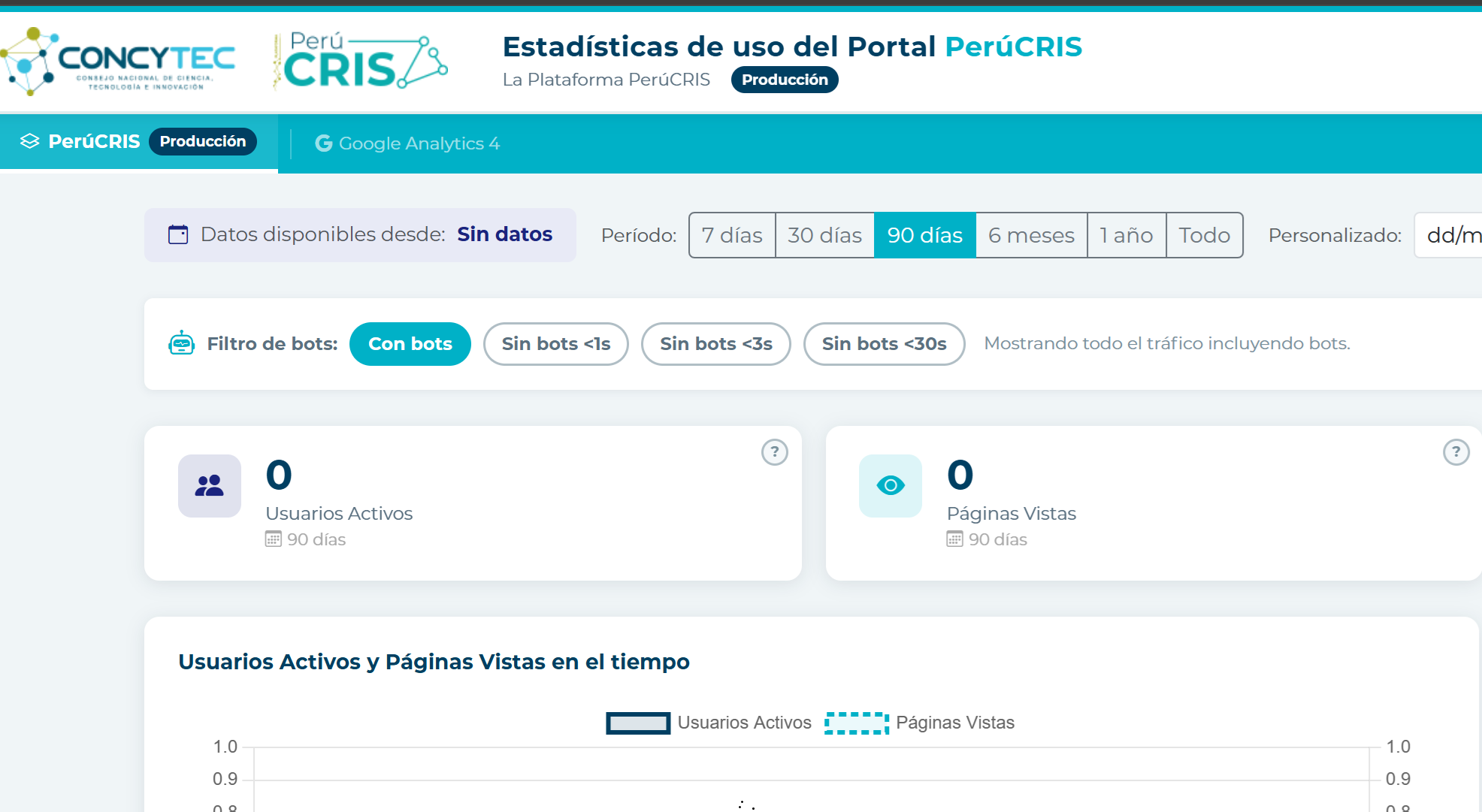Click the Usuarios Activos card label
Screen dimensions: 1482x812
click(339, 514)
